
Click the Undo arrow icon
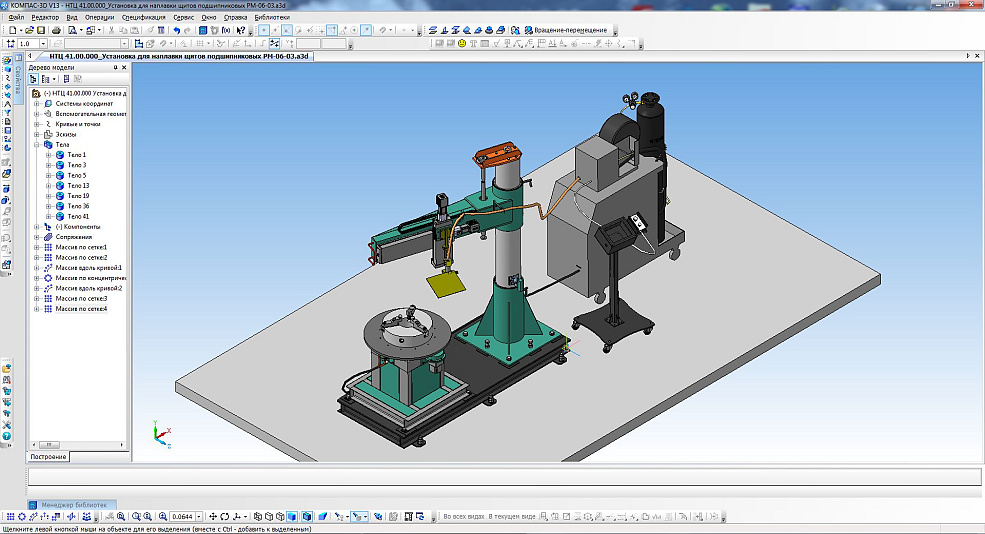coord(176,30)
